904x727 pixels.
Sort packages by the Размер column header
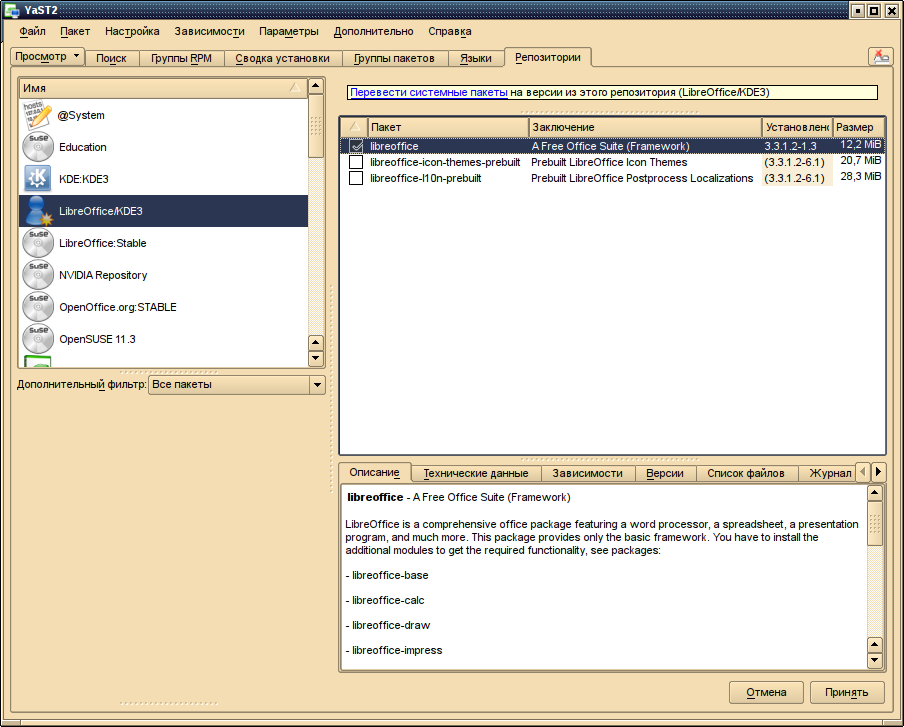[858, 127]
